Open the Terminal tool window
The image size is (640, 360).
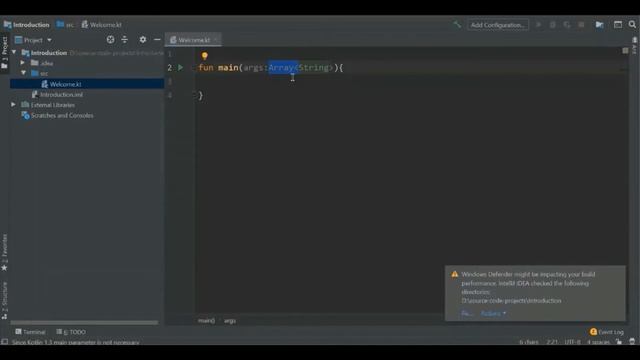click(x=30, y=332)
